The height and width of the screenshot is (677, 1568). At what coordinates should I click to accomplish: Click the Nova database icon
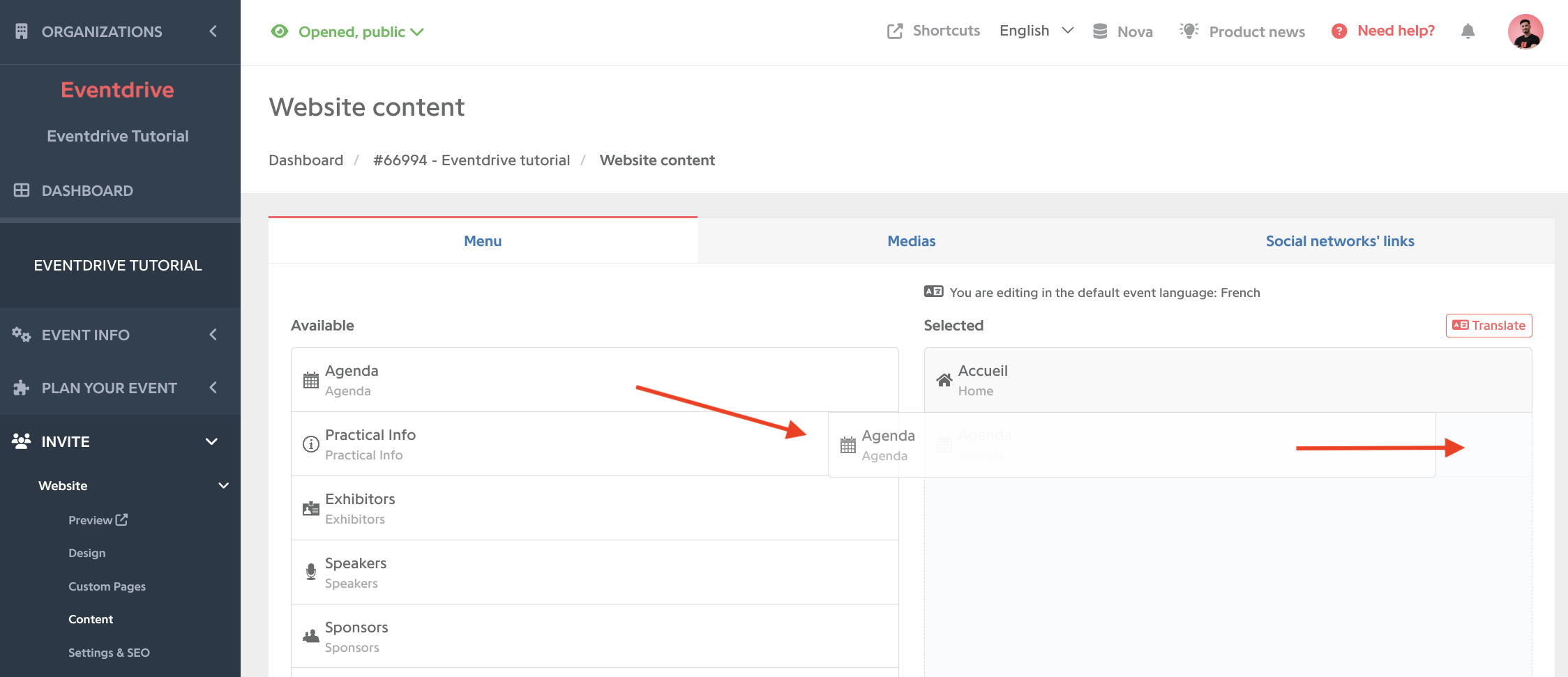(1100, 31)
